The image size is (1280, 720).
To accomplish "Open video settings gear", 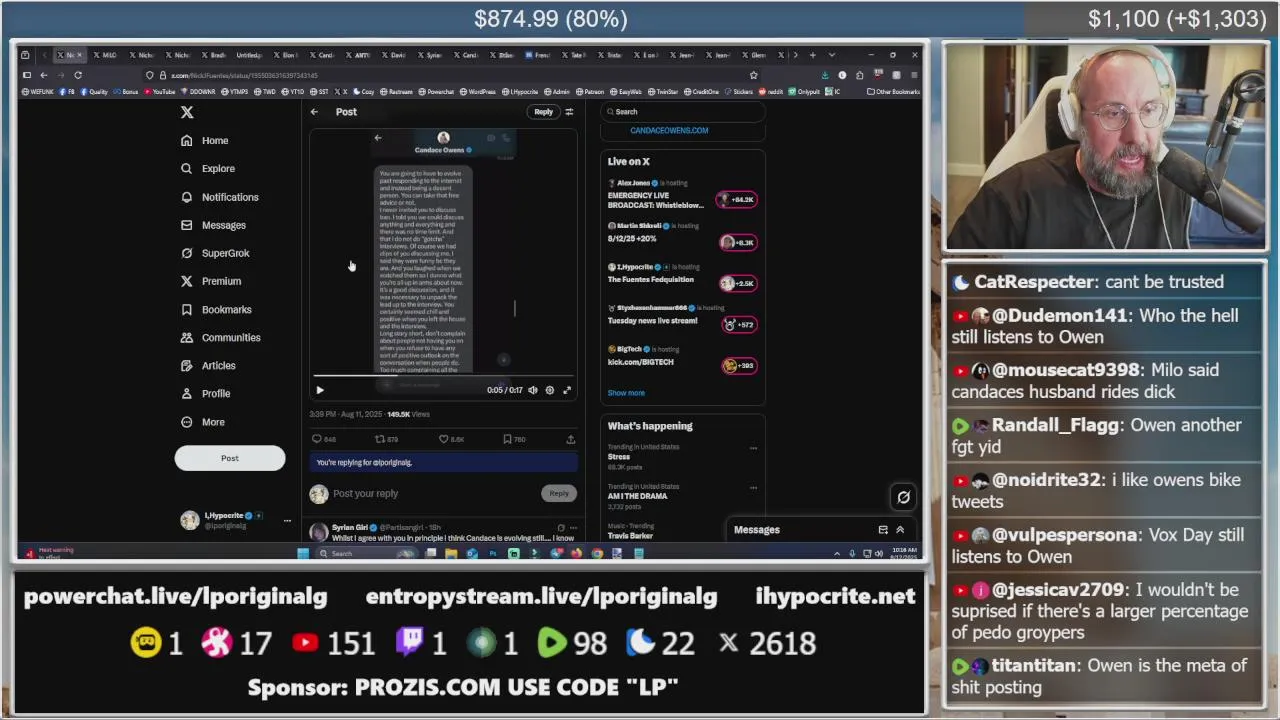I will click(549, 390).
